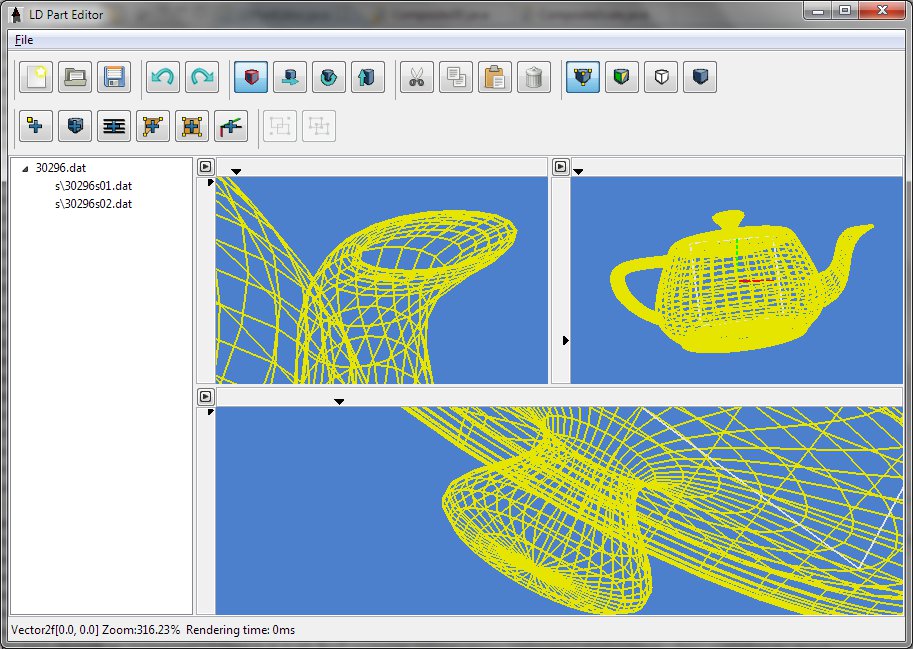Toggle the highlighted vertices mode button
This screenshot has width=913, height=649.
point(583,78)
